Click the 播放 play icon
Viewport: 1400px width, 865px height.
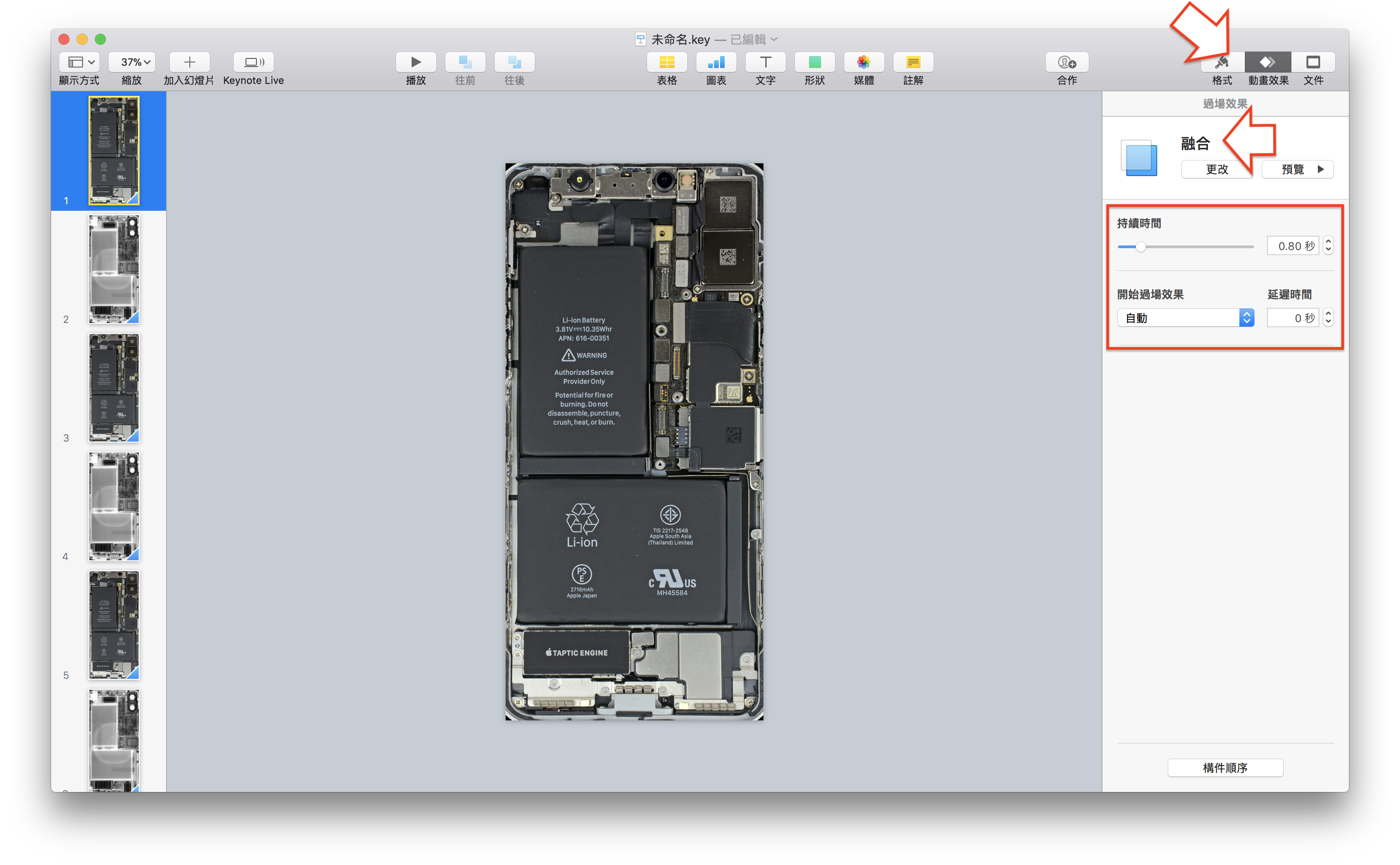pyautogui.click(x=416, y=62)
